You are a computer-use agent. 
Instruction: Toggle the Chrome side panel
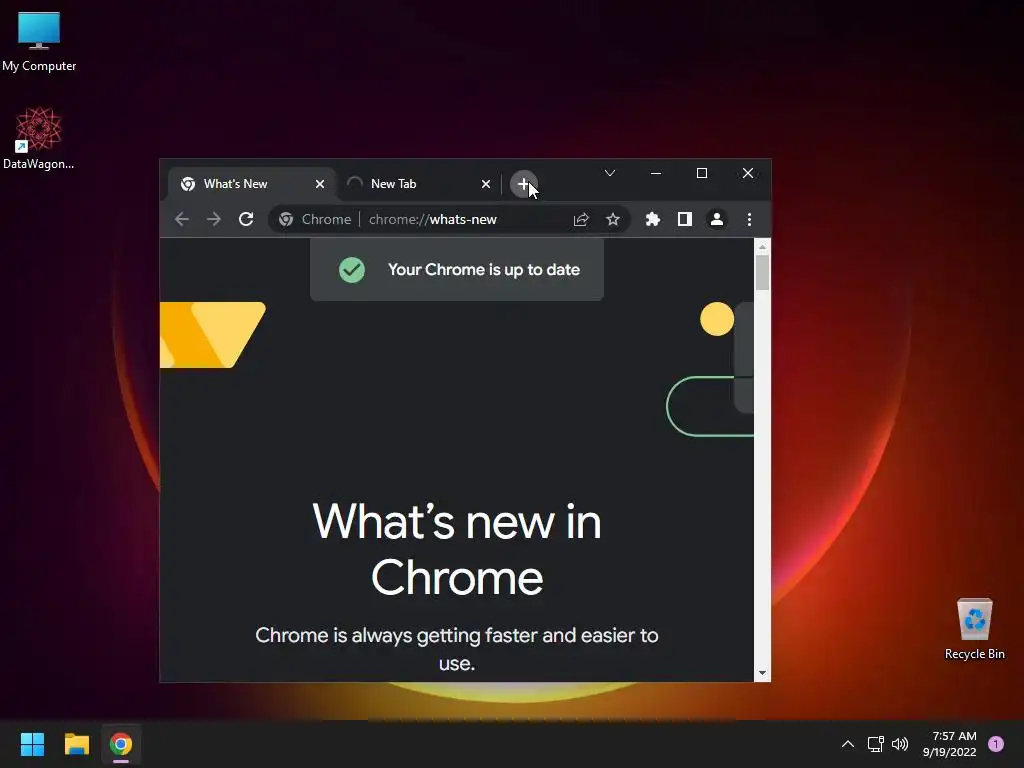click(x=684, y=219)
